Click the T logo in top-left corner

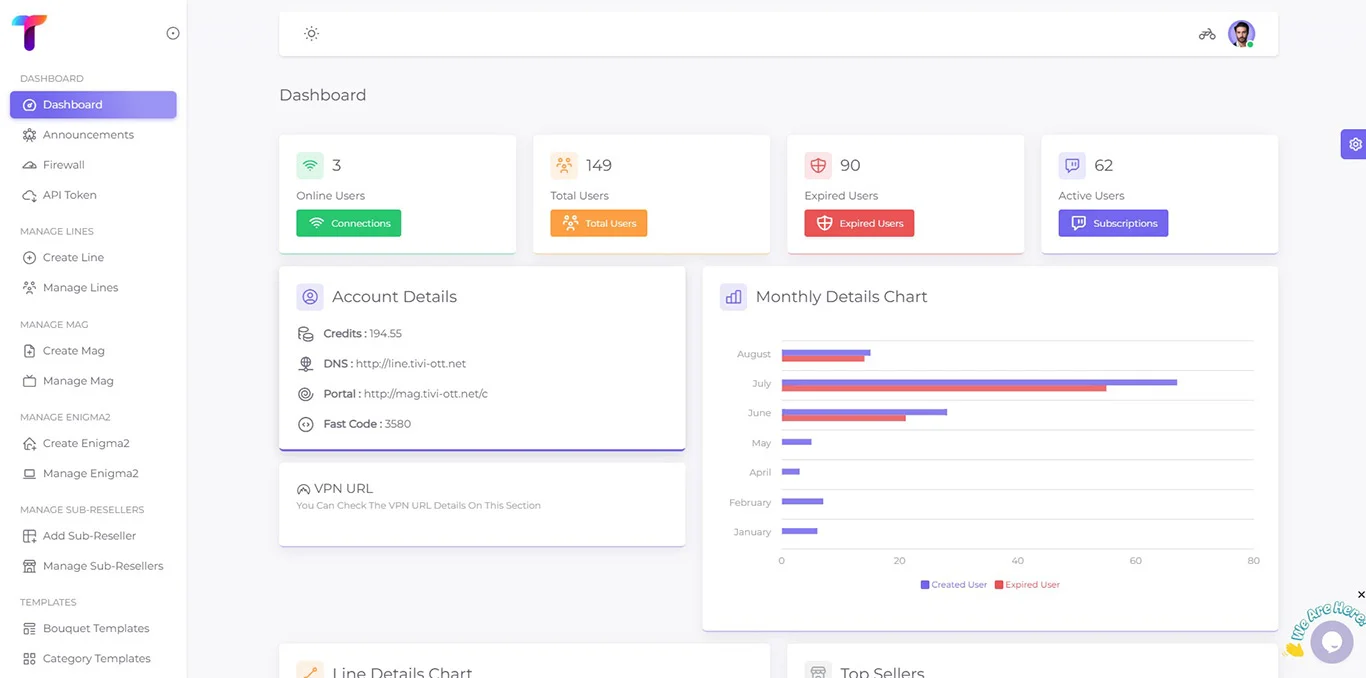point(29,33)
